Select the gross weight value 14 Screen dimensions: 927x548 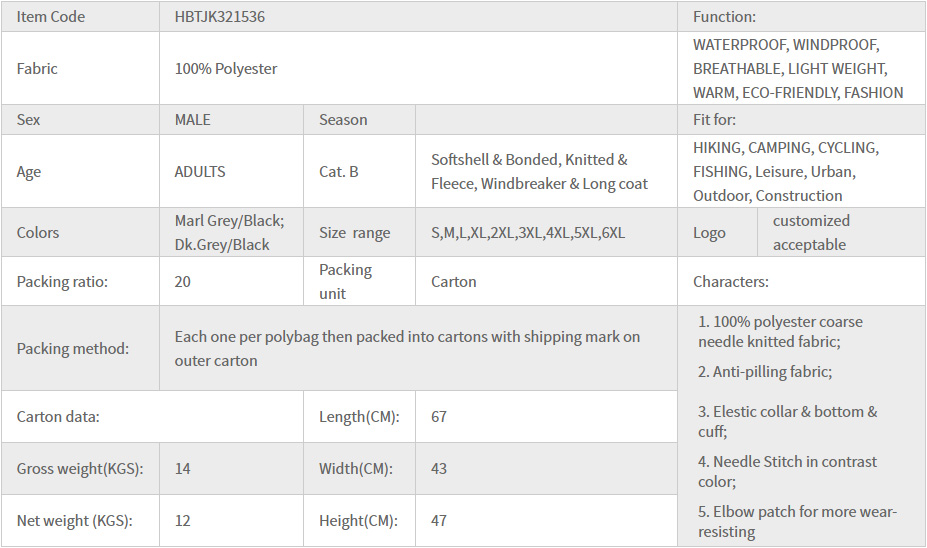click(183, 469)
